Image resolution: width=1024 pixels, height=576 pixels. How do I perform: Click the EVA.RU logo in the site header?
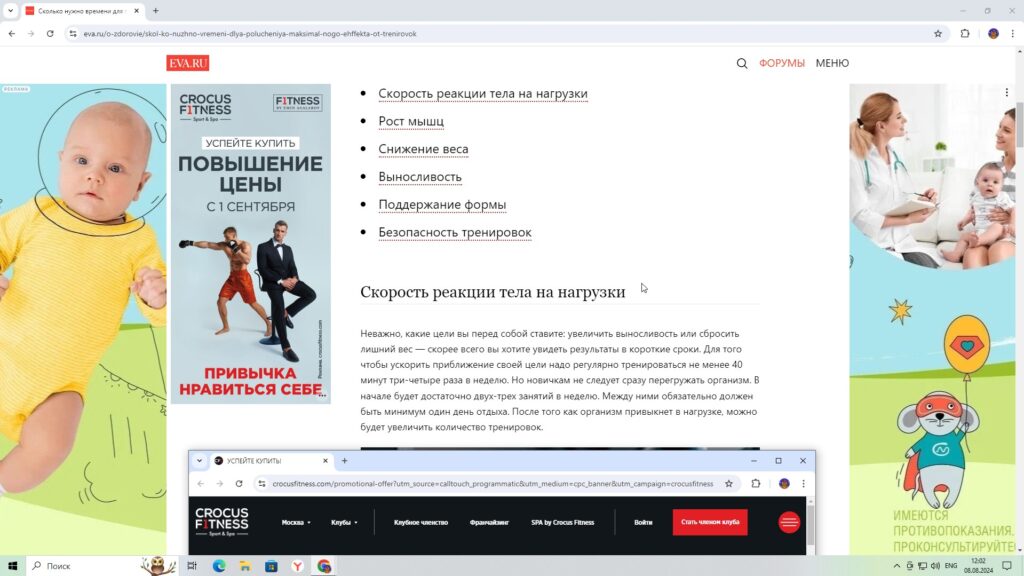pyautogui.click(x=187, y=63)
